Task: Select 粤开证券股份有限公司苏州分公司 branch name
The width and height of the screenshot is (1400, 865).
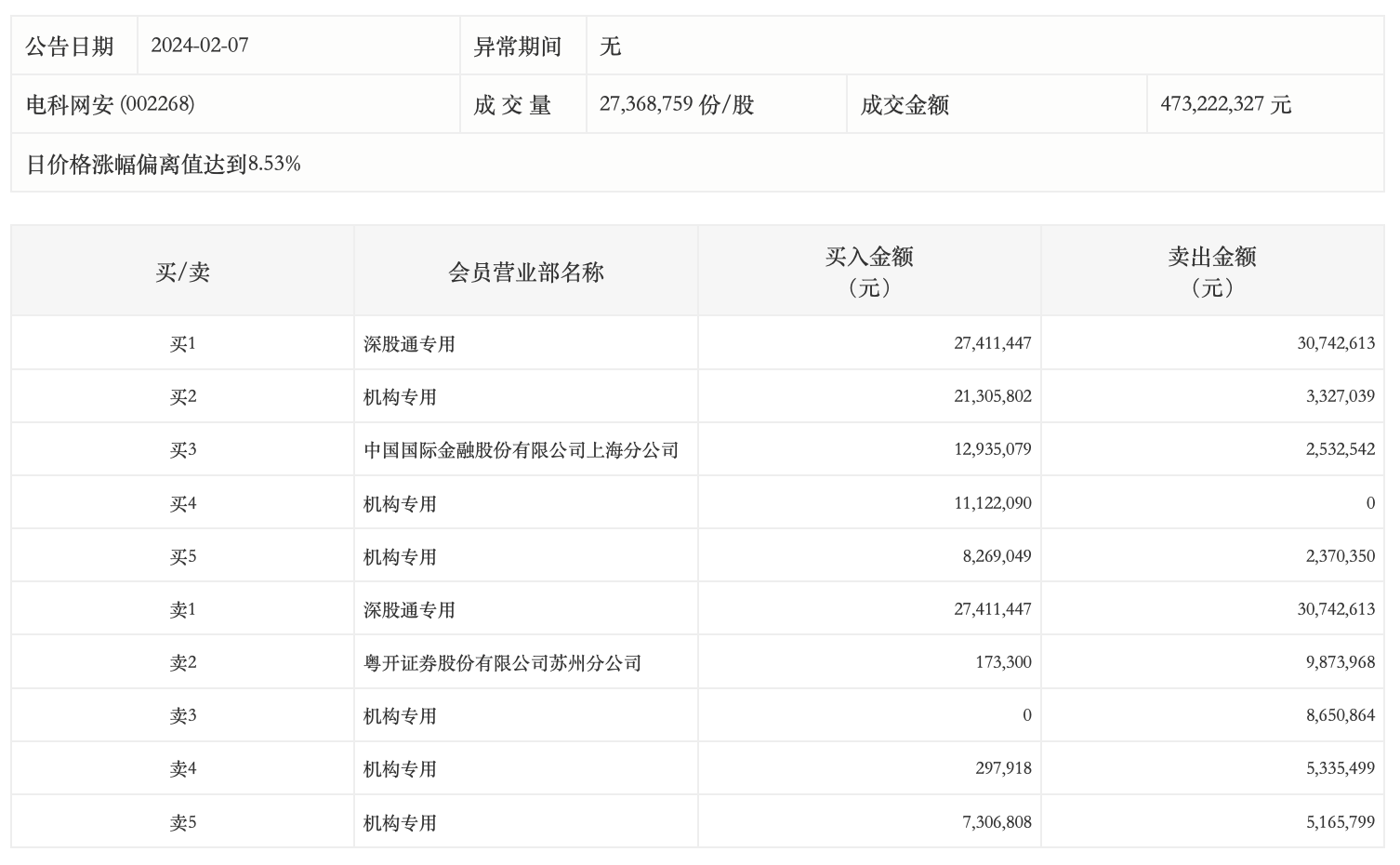Action: click(502, 663)
